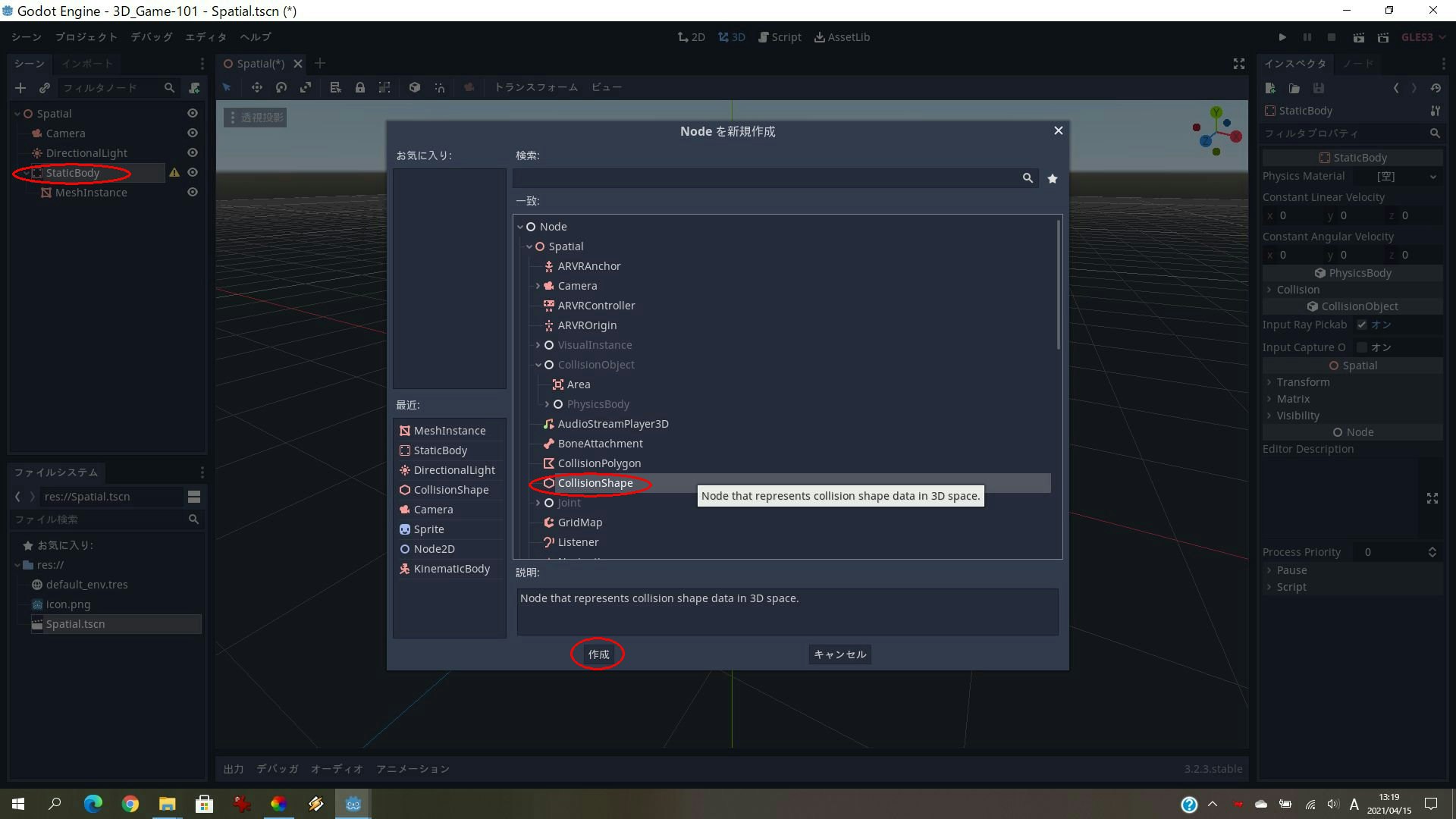Switch to the Script workspace tab

[780, 37]
